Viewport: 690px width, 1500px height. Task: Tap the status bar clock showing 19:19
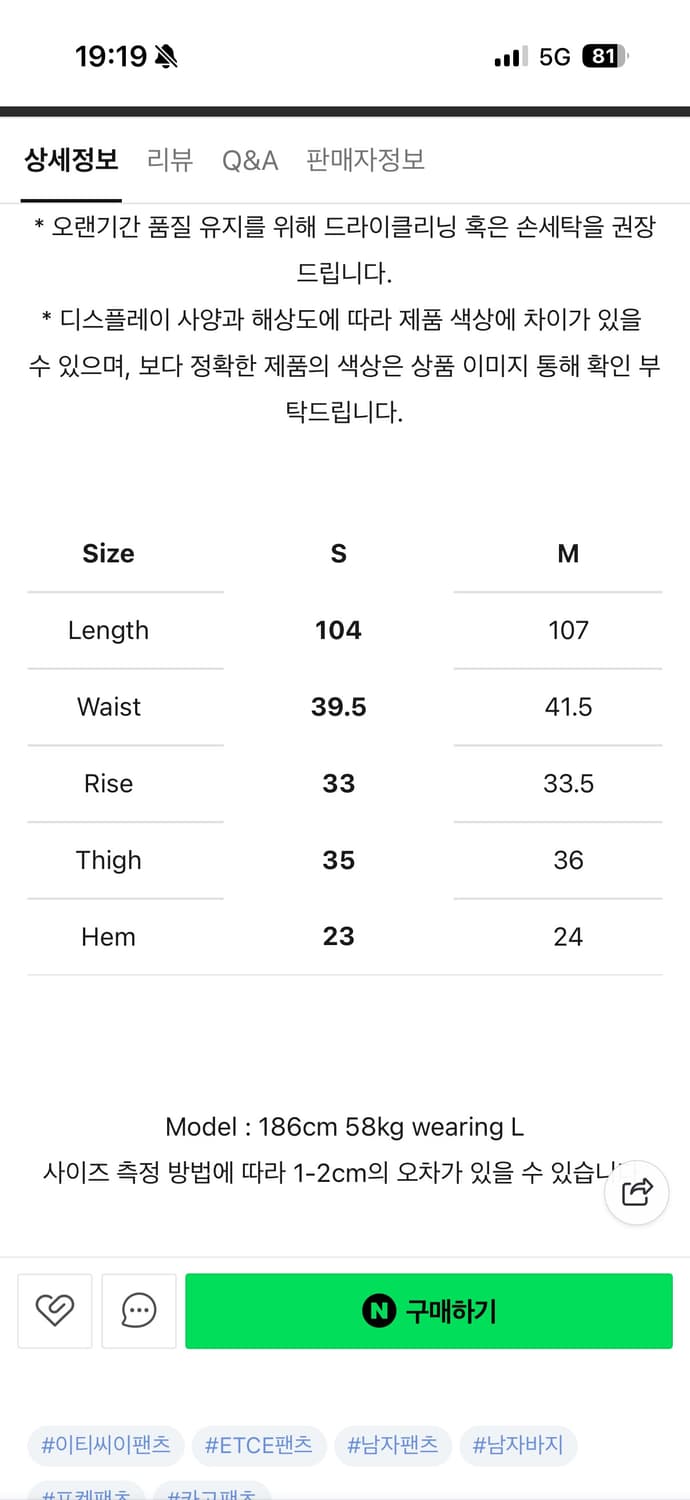coord(111,57)
